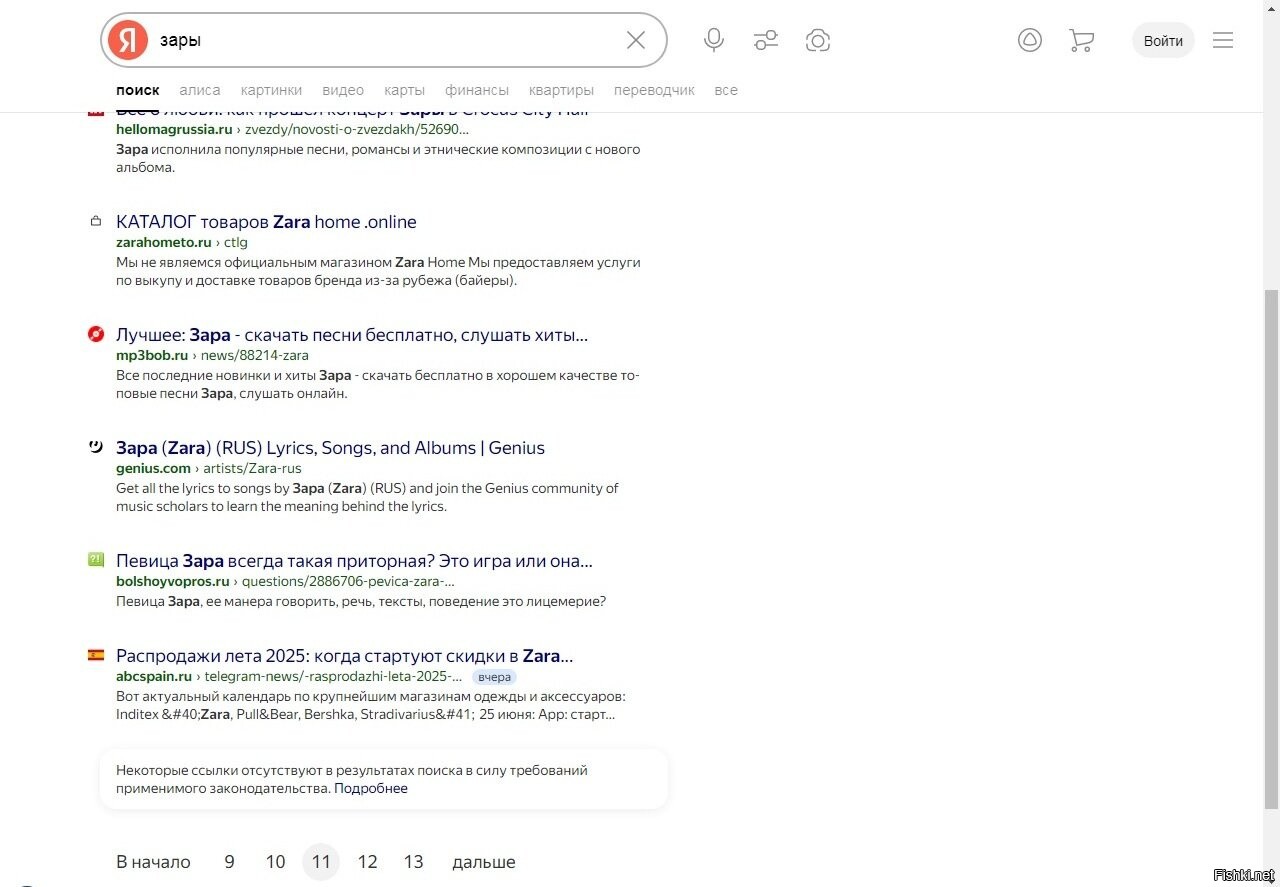Open Распродажи лета 2025 result
The width and height of the screenshot is (1280, 887).
(344, 656)
